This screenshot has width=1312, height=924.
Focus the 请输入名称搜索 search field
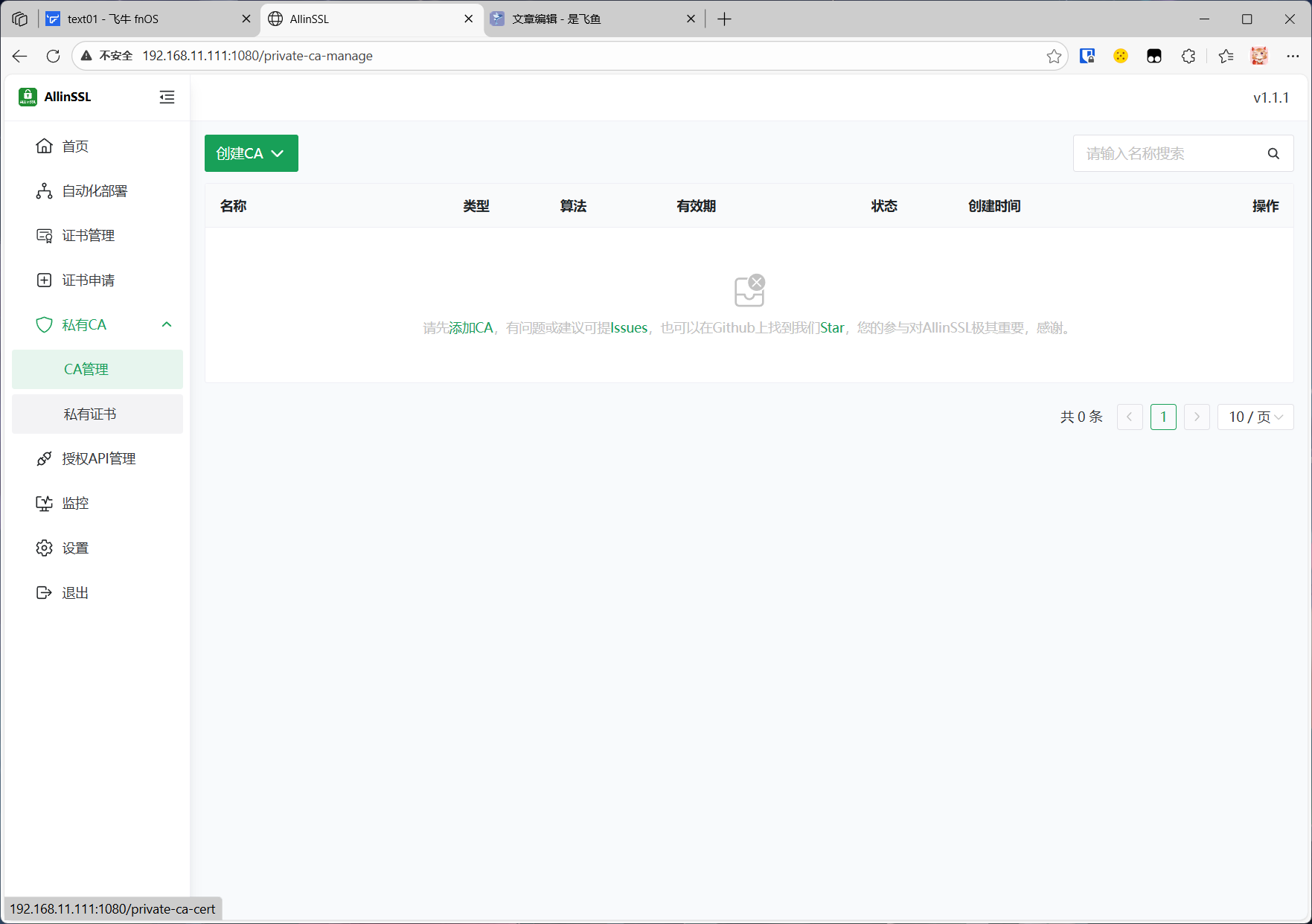pos(1168,153)
